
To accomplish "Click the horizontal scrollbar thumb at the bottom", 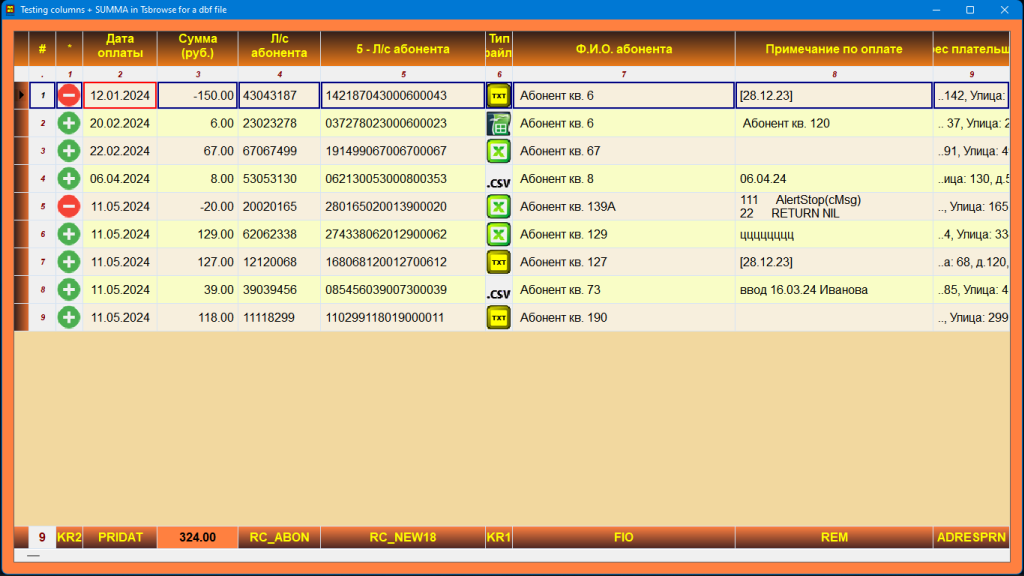I will [33, 556].
